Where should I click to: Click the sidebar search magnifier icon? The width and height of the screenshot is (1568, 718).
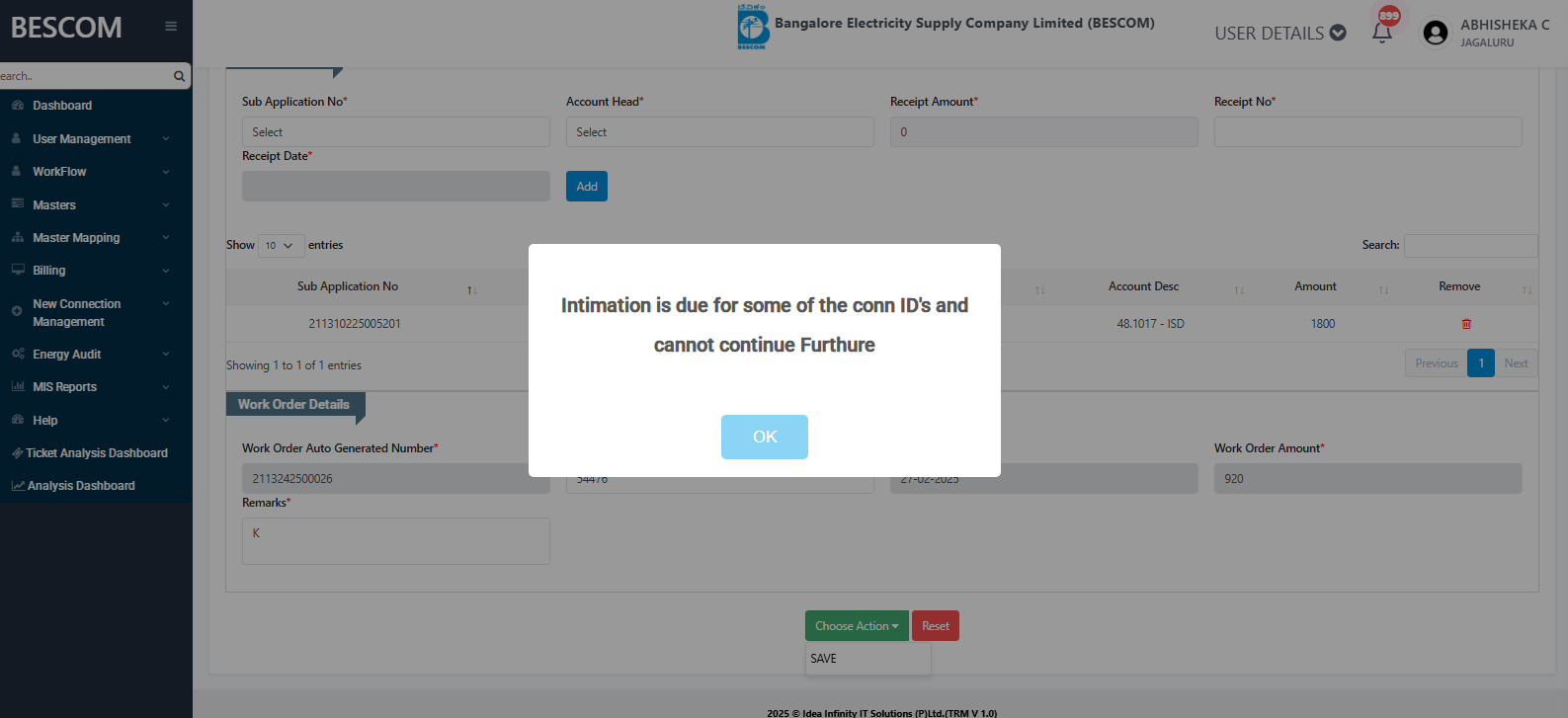(179, 76)
